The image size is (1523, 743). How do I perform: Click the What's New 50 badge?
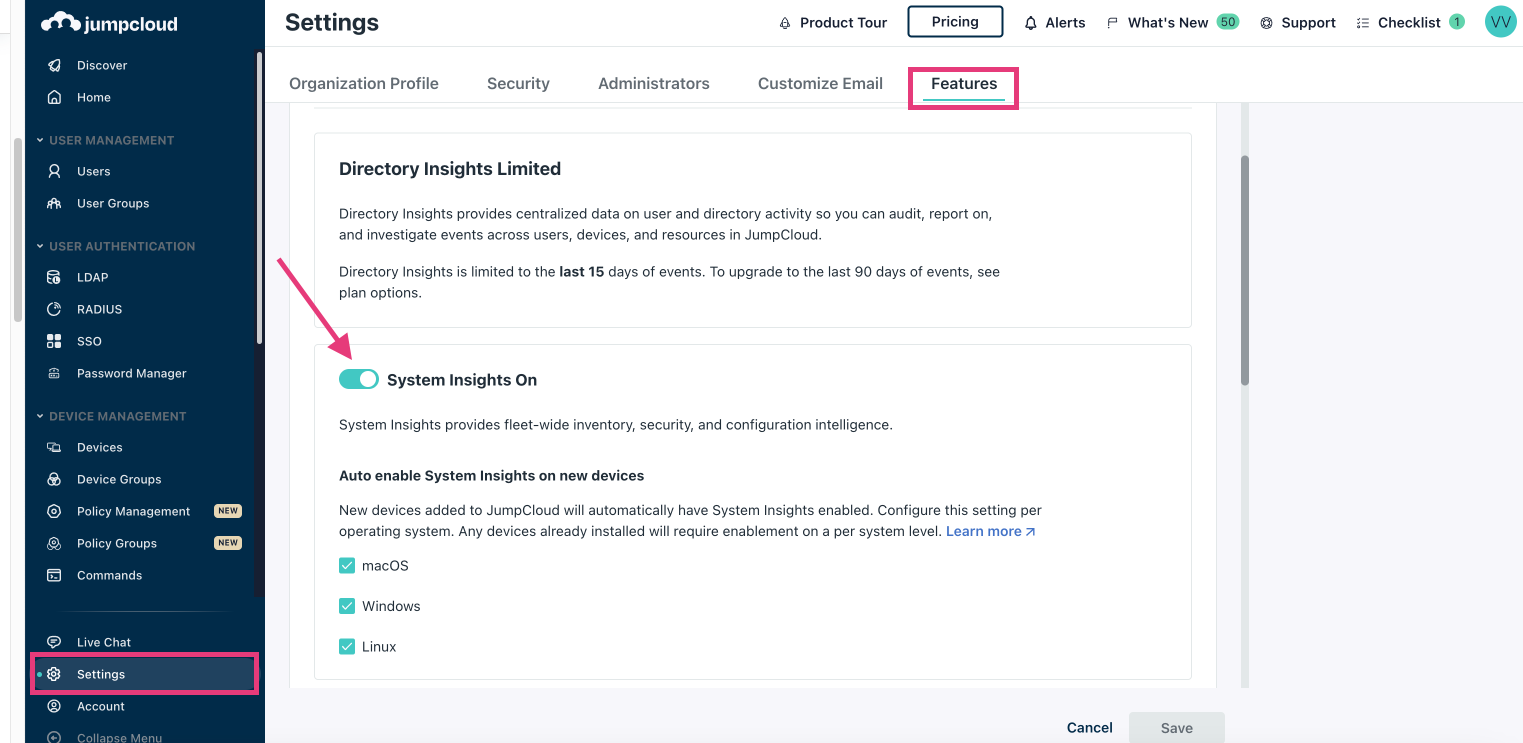[x=1228, y=22]
